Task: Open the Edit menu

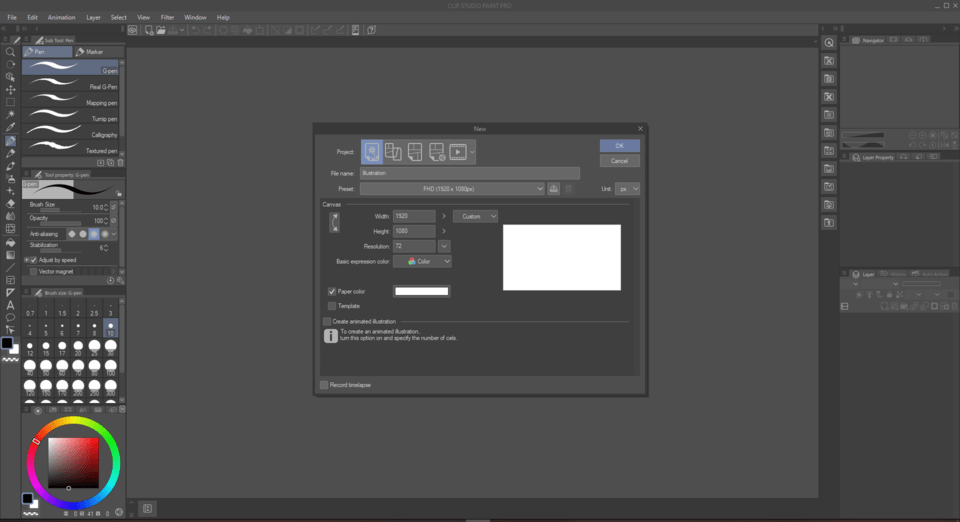Action: (x=32, y=17)
